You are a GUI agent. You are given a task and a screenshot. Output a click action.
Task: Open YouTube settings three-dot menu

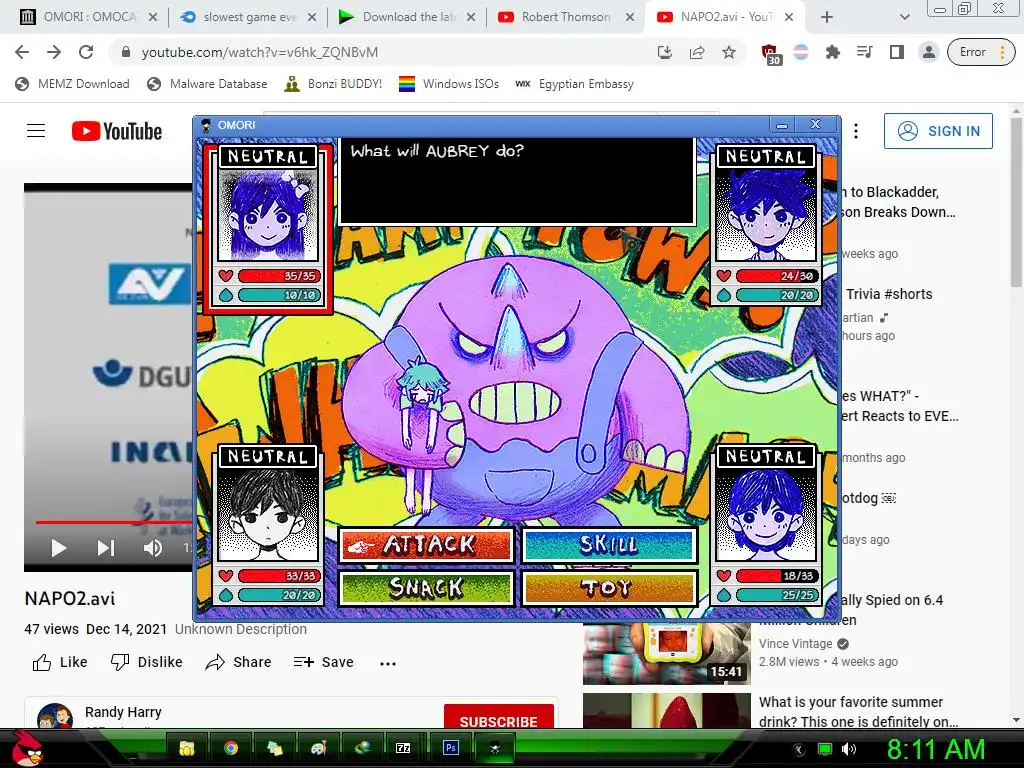[x=856, y=131]
